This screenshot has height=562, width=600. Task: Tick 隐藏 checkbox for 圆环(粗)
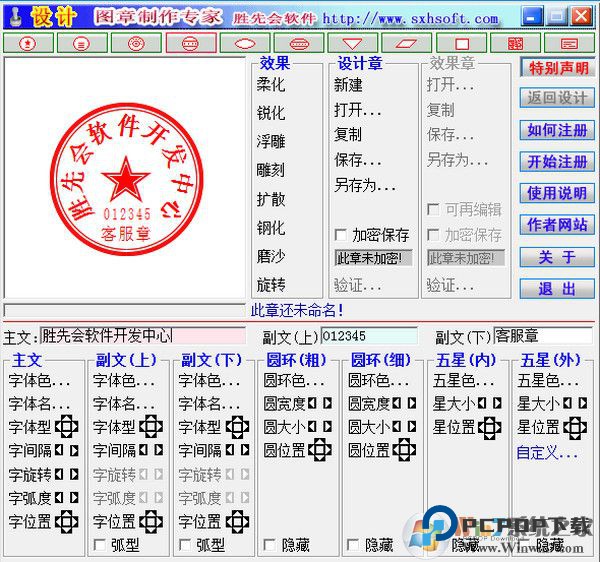point(270,545)
